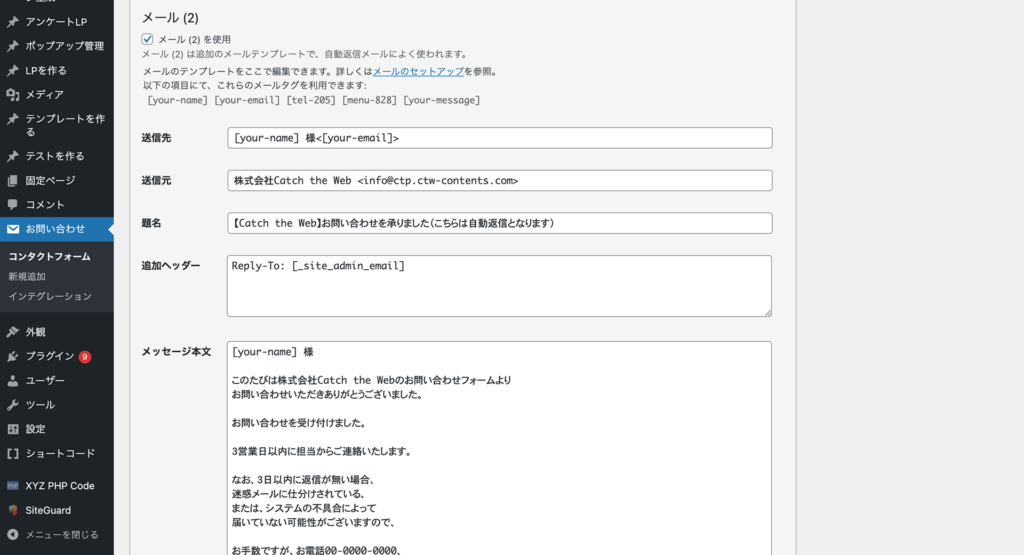Click the 追加ヘッダー text area

pos(500,286)
